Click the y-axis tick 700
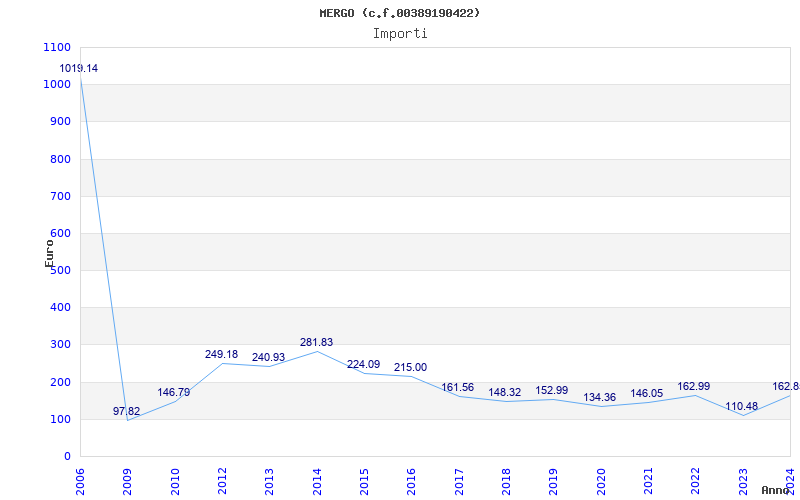The image size is (800, 500). pyautogui.click(x=60, y=196)
